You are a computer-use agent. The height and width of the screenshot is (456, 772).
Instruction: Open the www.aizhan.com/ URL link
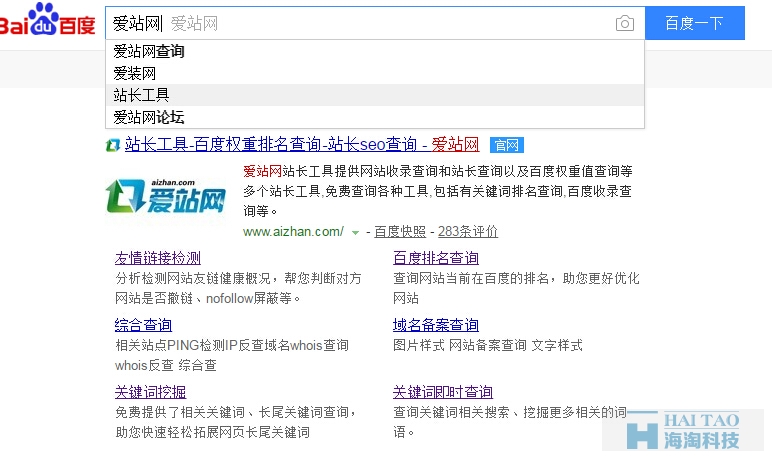293,231
